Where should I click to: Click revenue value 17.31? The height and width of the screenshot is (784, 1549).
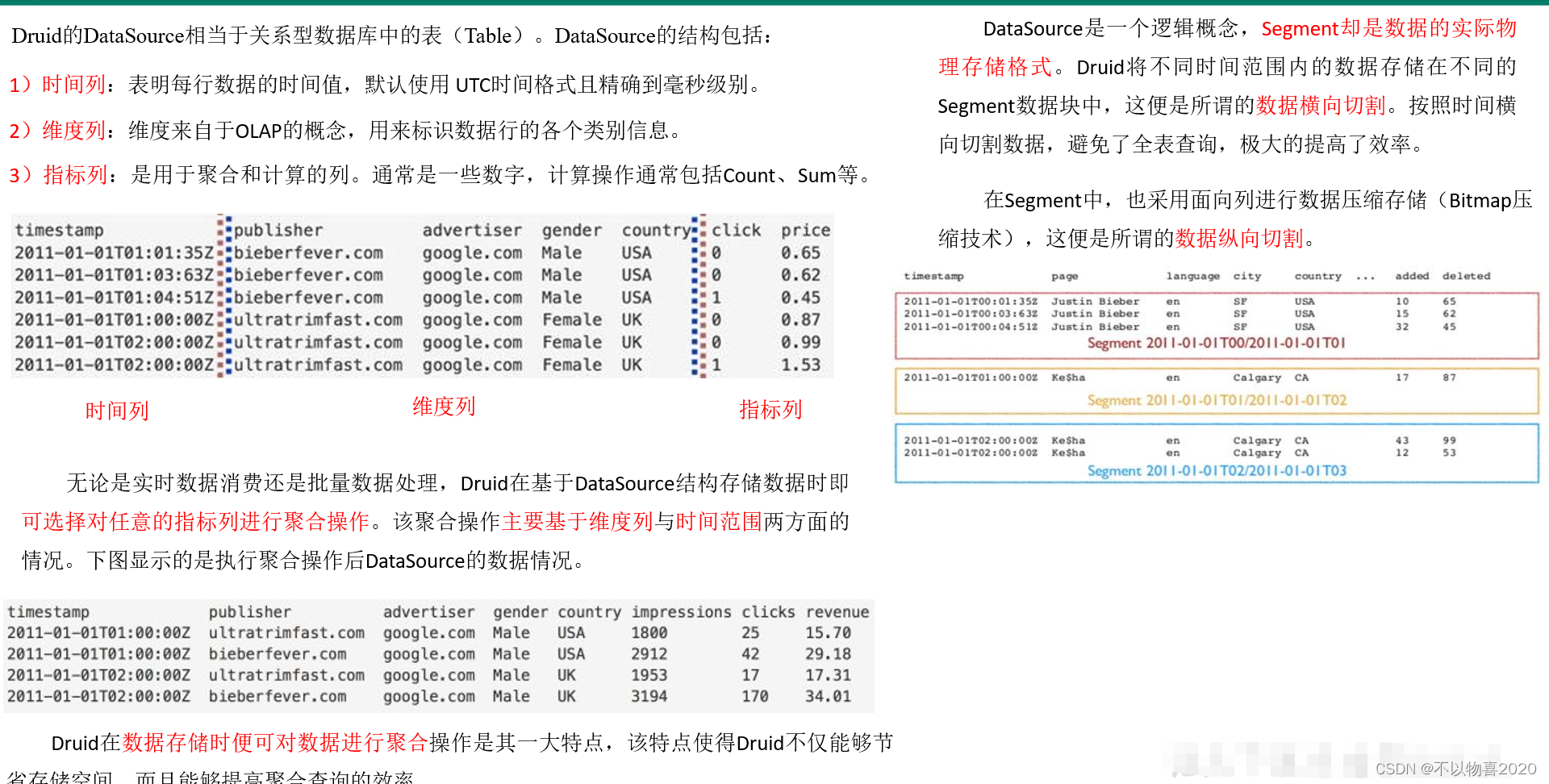tap(828, 675)
